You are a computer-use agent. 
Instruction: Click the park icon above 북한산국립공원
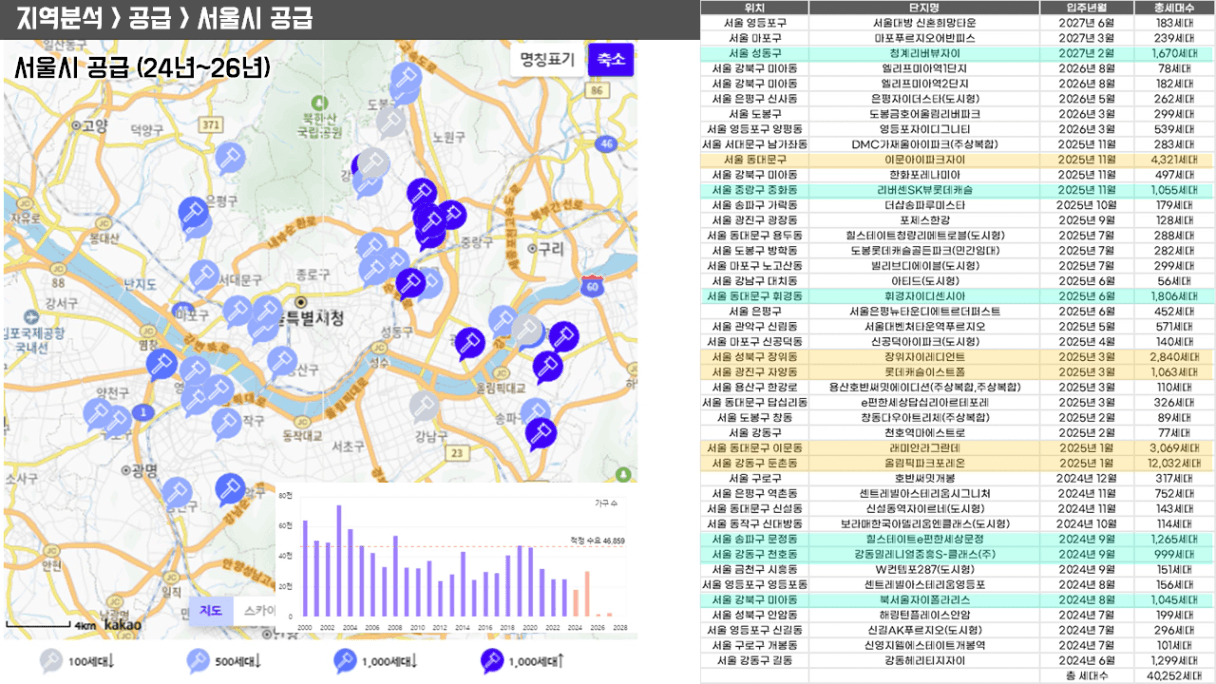click(x=318, y=102)
